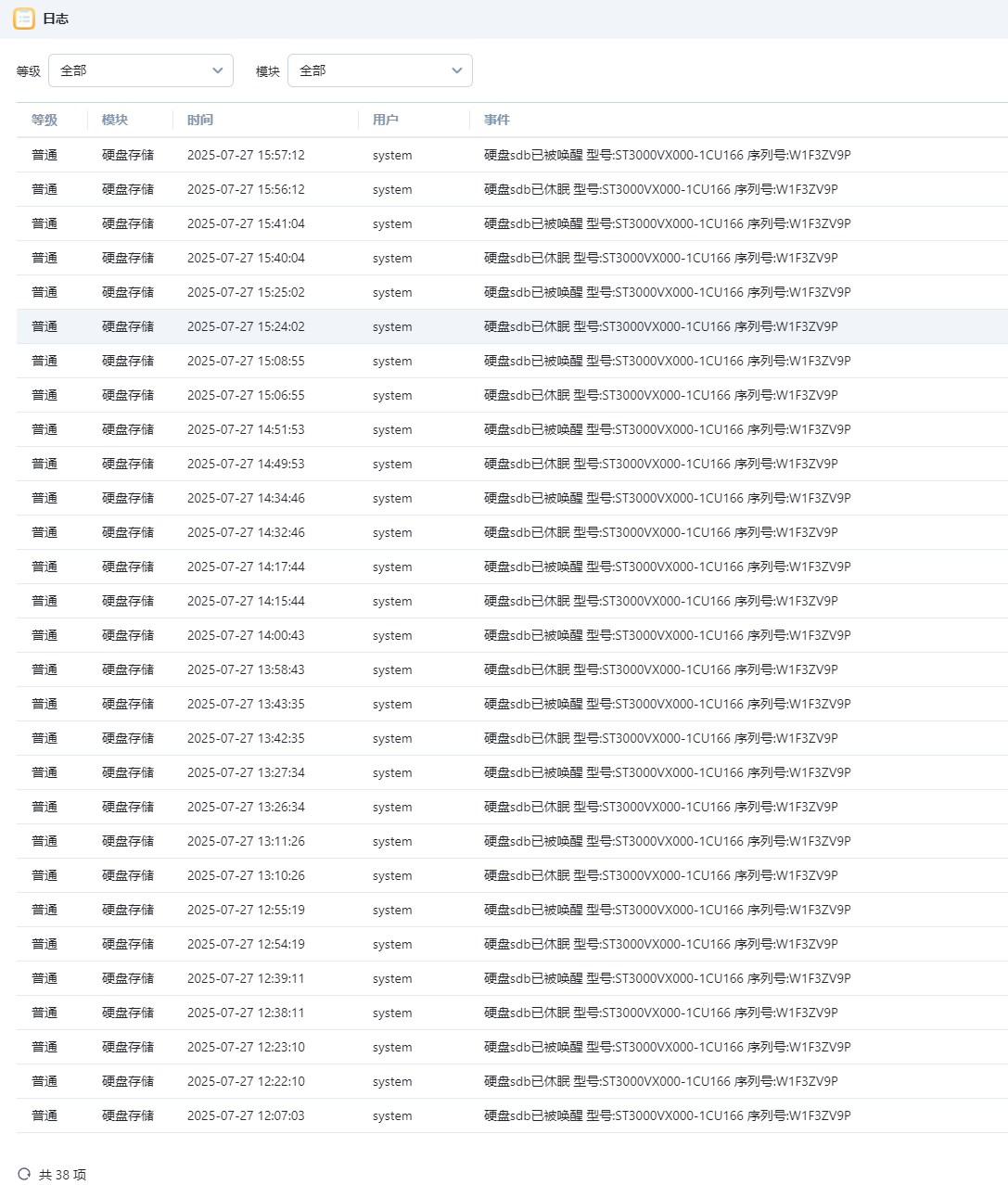Click the 等级 column header

point(45,120)
